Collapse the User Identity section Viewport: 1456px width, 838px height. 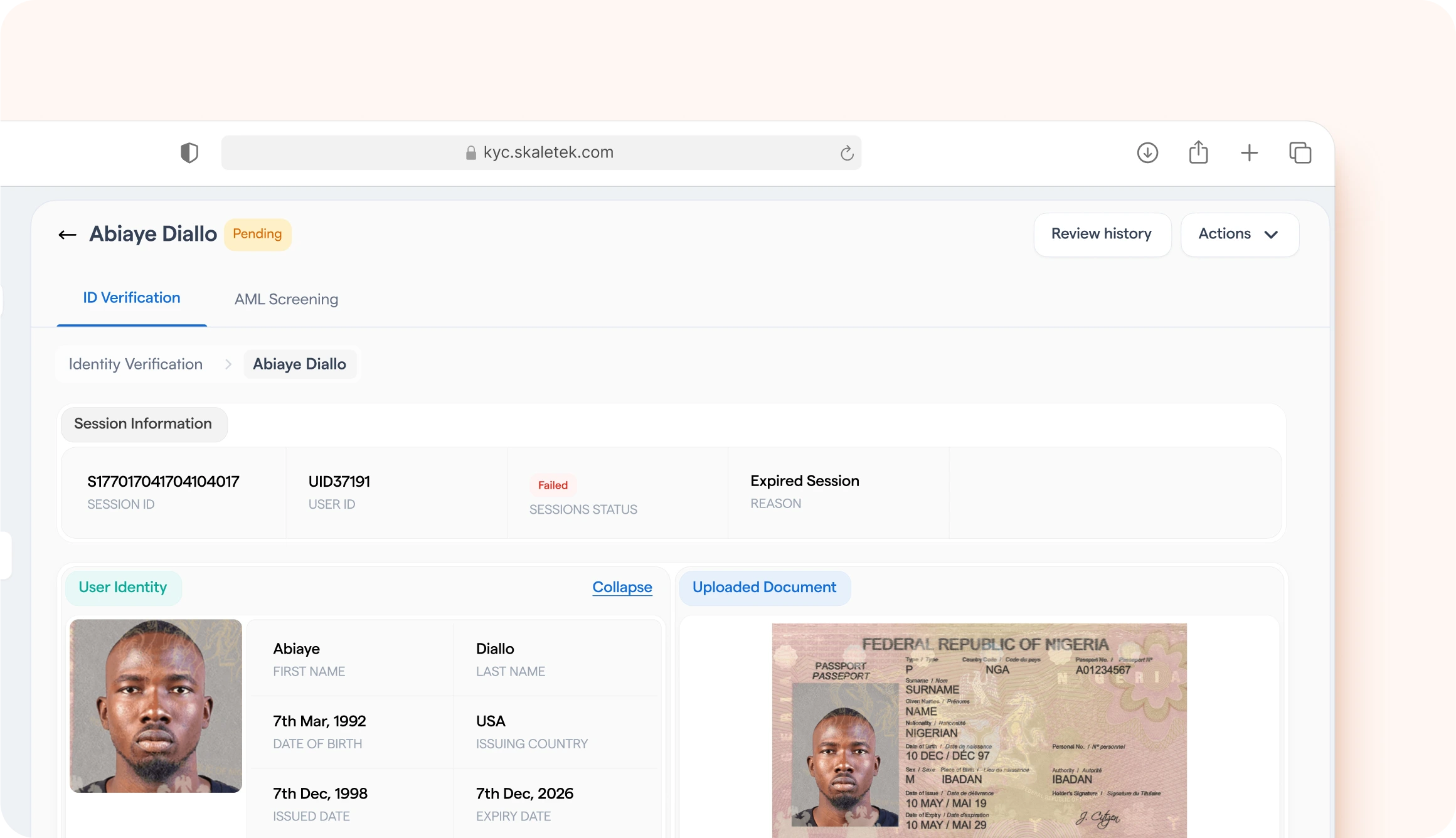pos(622,587)
